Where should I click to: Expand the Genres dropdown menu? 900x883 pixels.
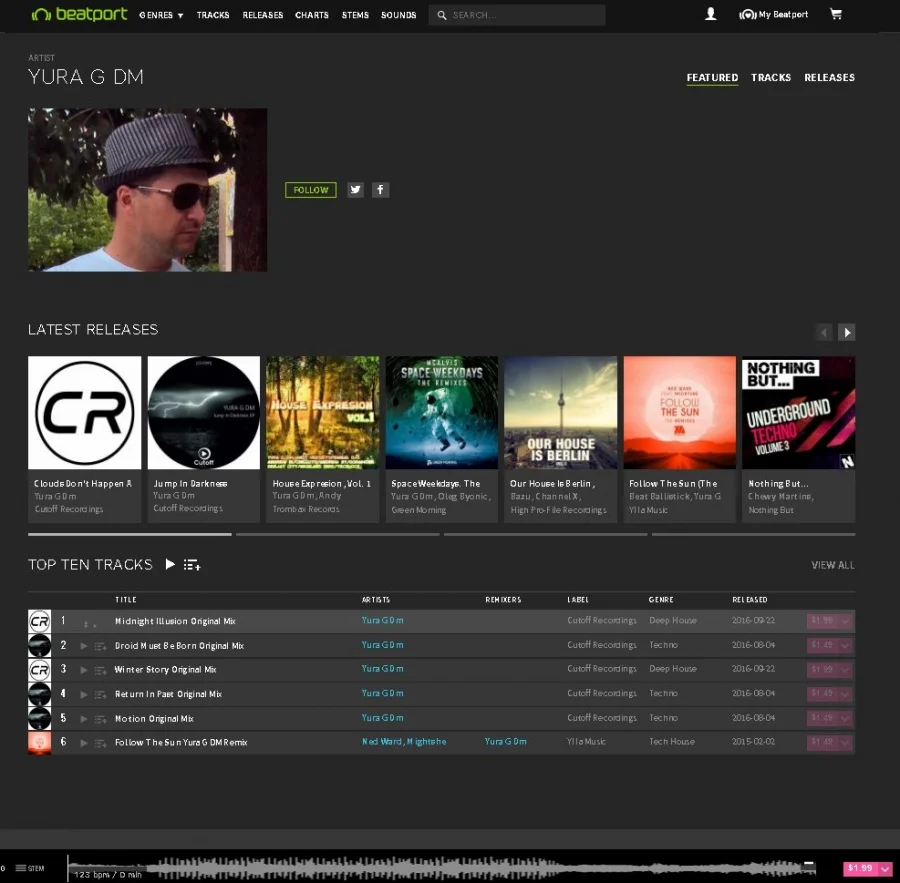(162, 15)
